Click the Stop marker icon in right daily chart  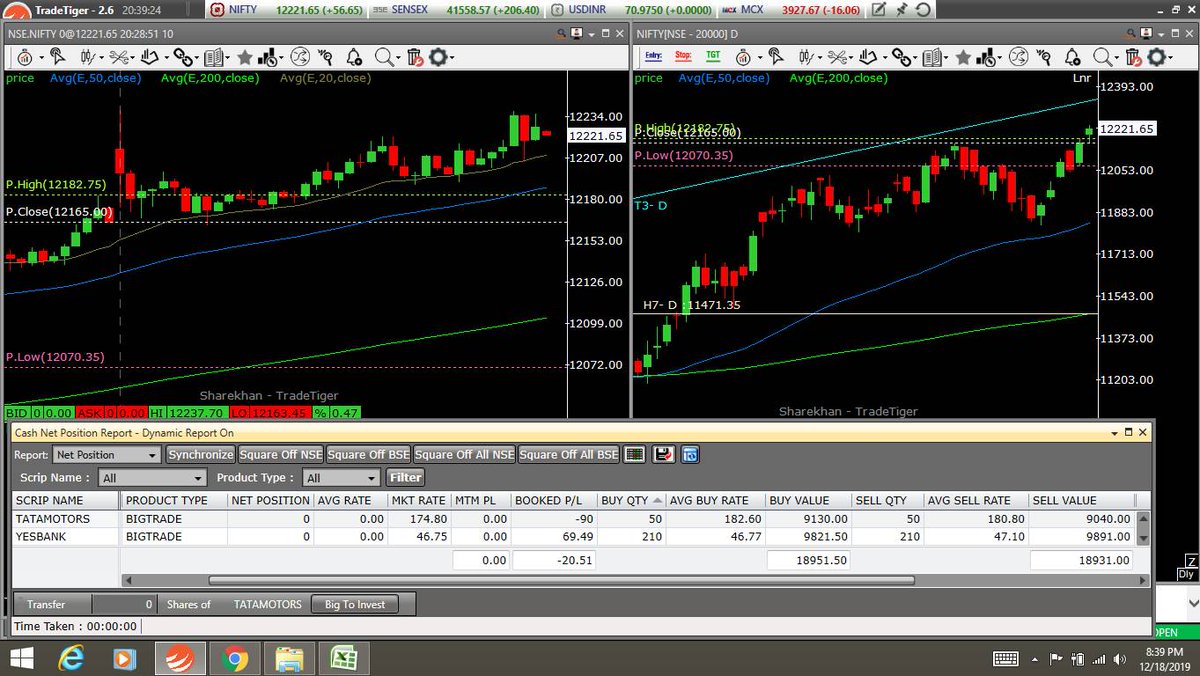(683, 55)
